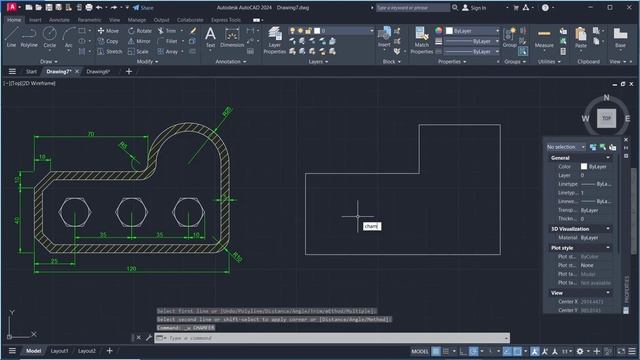Click the Undo arrow in quick access toolbar
The image size is (640, 360).
pyautogui.click(x=99, y=7)
